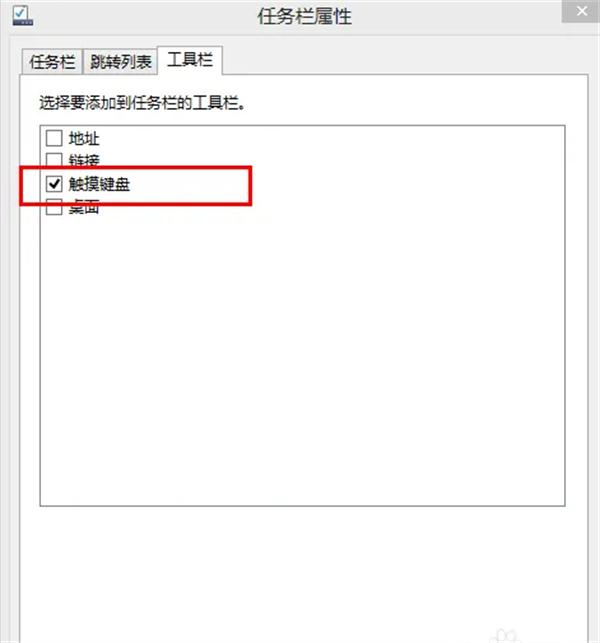Screen dimensions: 600x643
Task: Check the 地址 toolbar checkbox
Action: tap(54, 138)
